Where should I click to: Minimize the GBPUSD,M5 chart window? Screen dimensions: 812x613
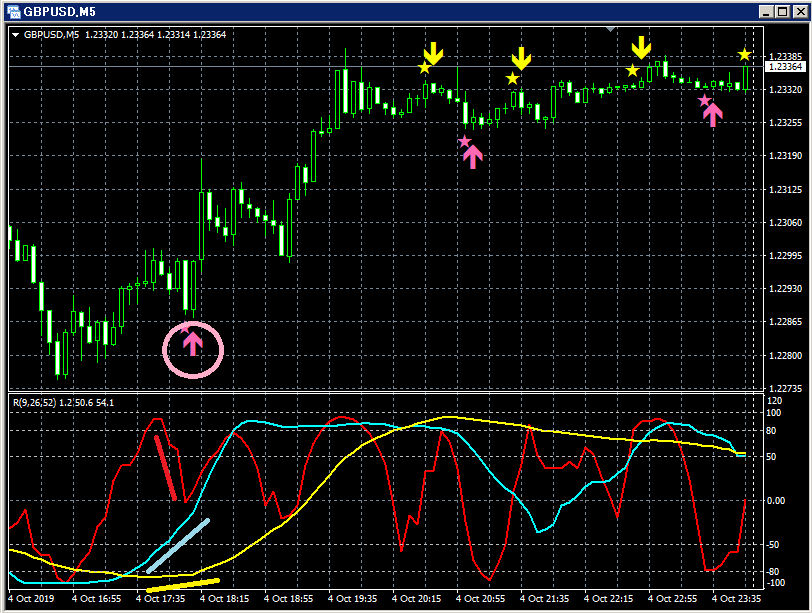pos(767,11)
